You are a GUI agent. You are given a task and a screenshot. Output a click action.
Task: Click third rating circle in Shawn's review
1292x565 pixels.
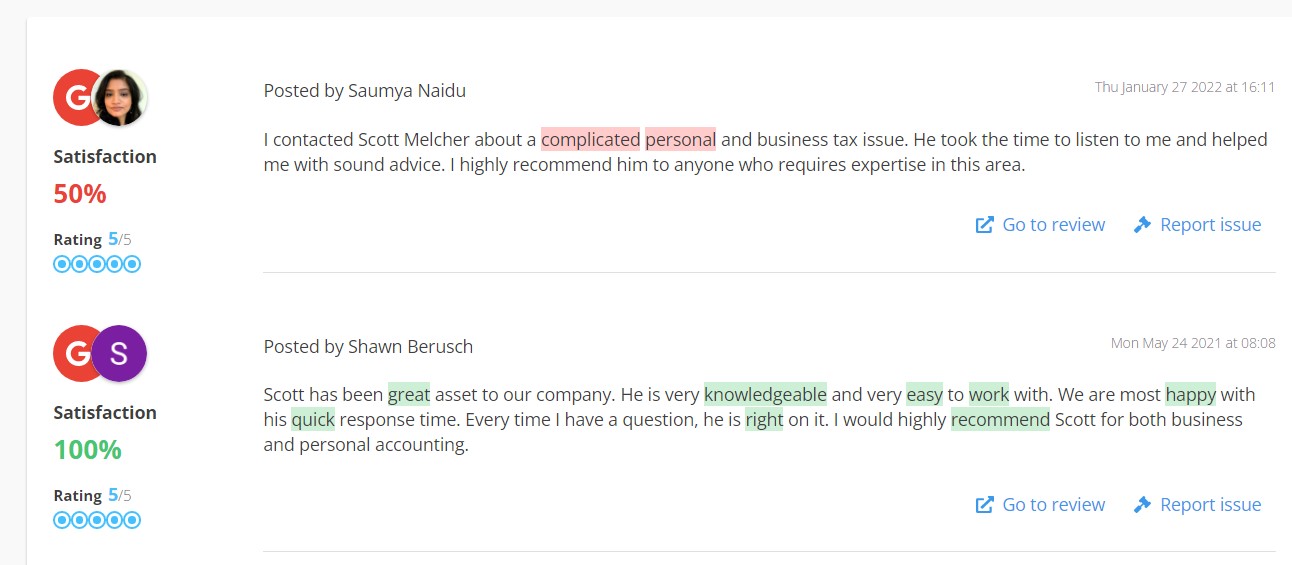tap(97, 520)
